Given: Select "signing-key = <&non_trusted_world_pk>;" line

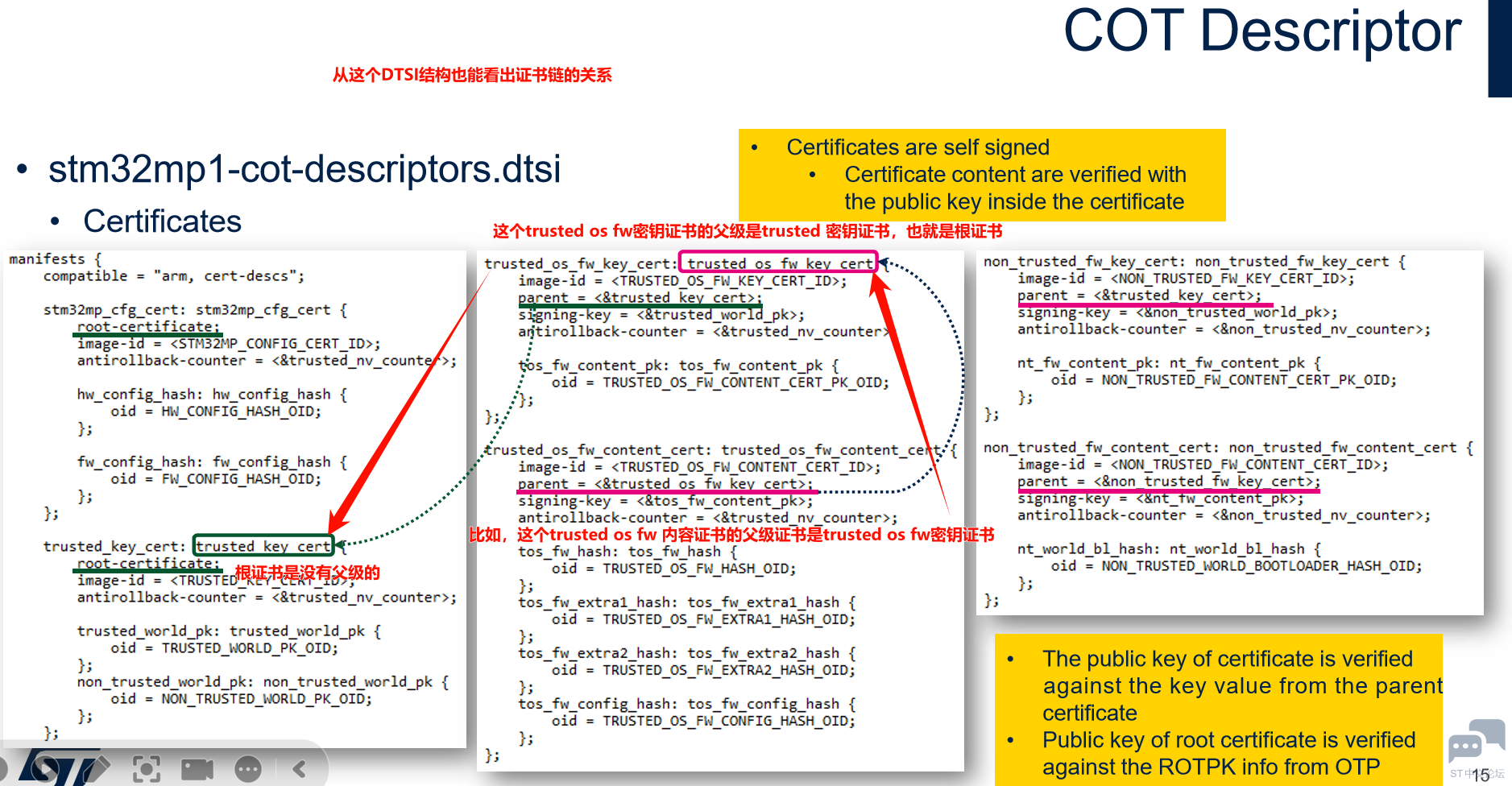Looking at the screenshot, I should pos(1178,312).
